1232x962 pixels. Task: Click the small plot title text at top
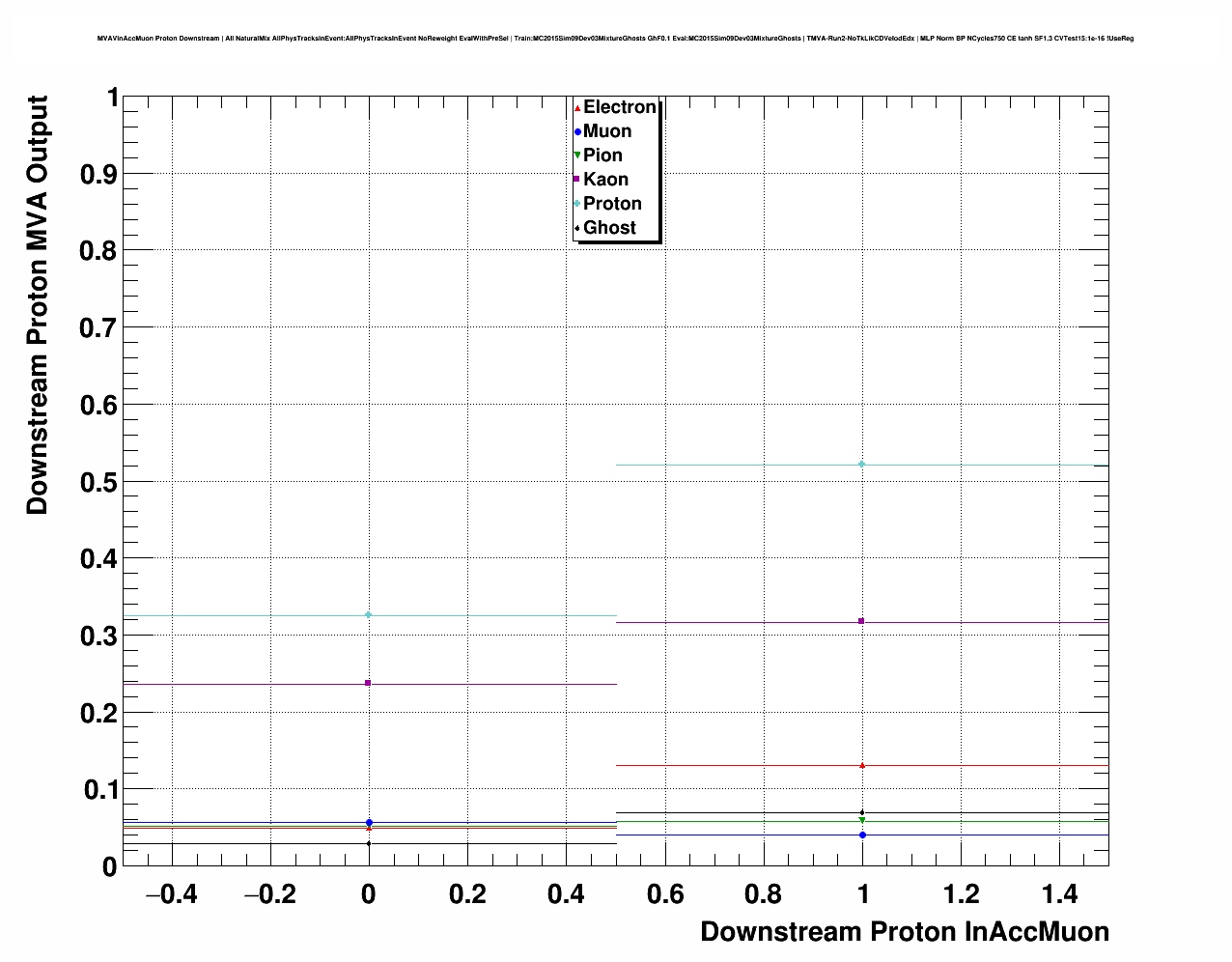pos(615,39)
